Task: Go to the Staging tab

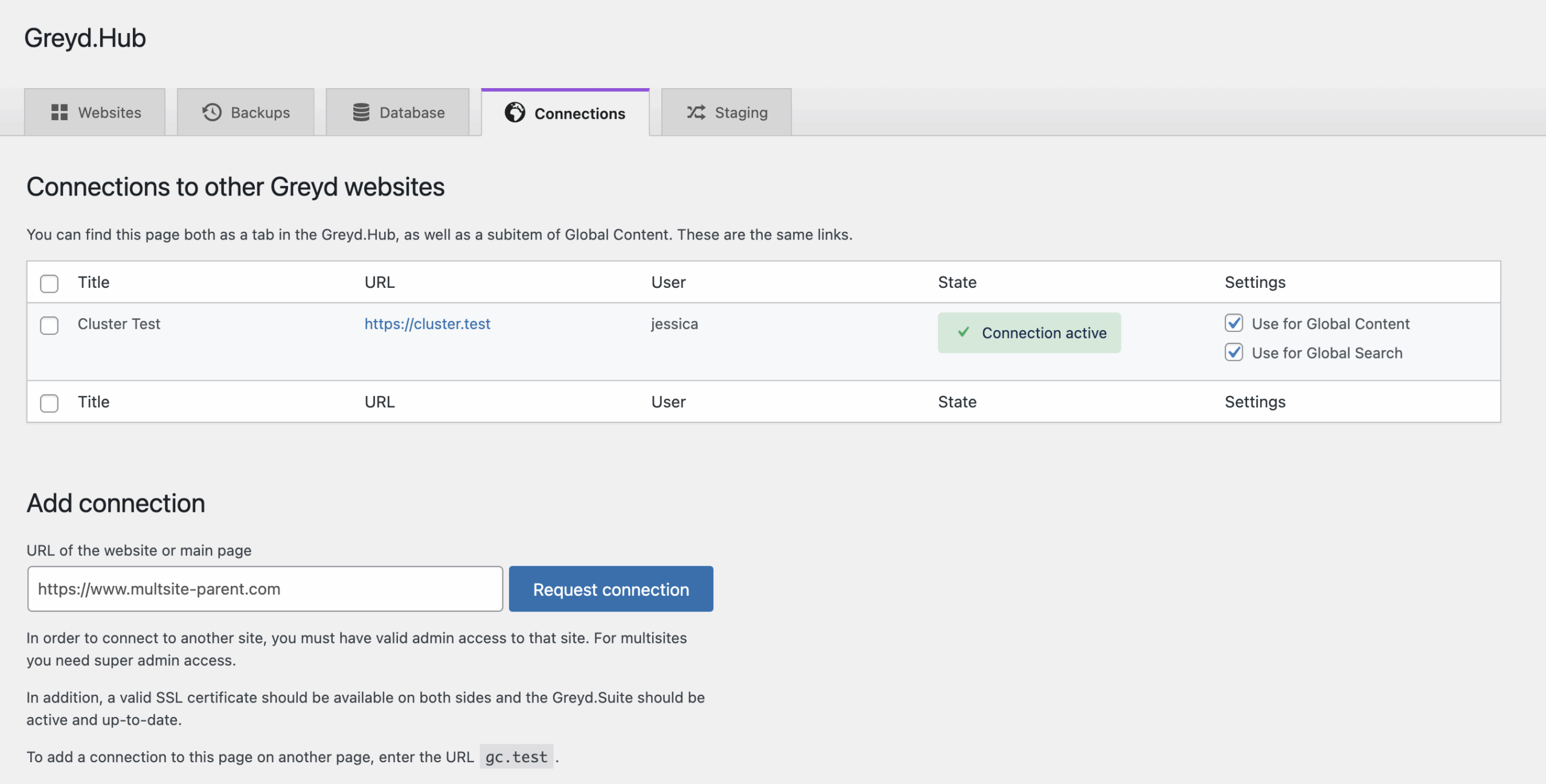Action: [x=741, y=112]
